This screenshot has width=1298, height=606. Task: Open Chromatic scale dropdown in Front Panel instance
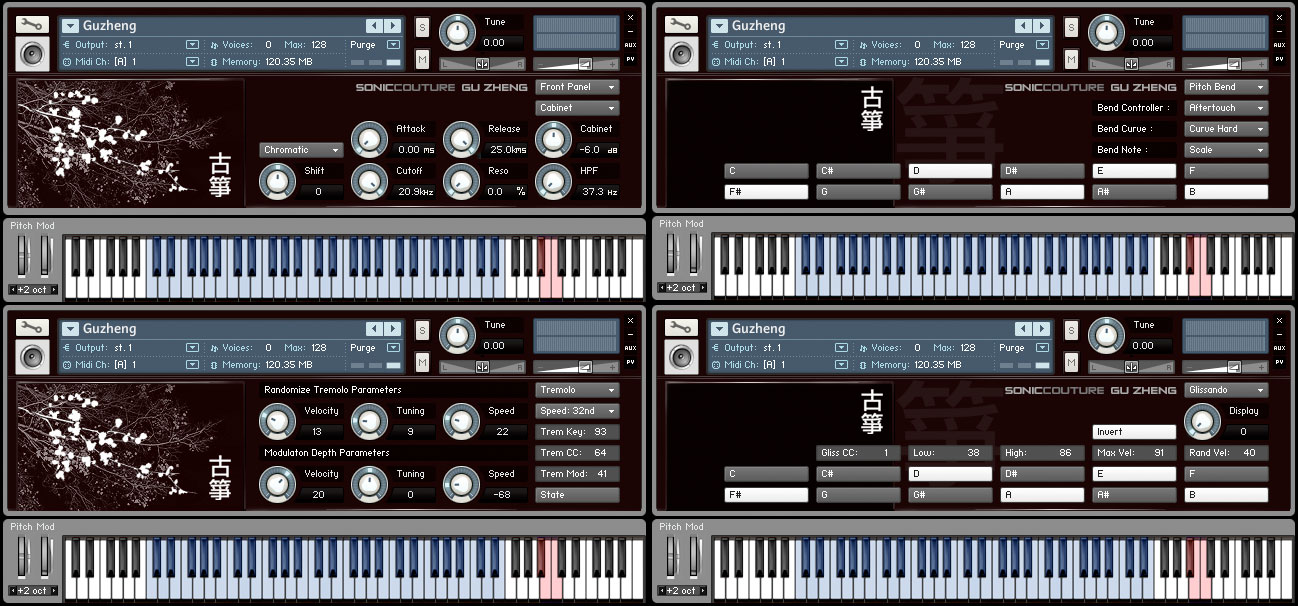[302, 150]
